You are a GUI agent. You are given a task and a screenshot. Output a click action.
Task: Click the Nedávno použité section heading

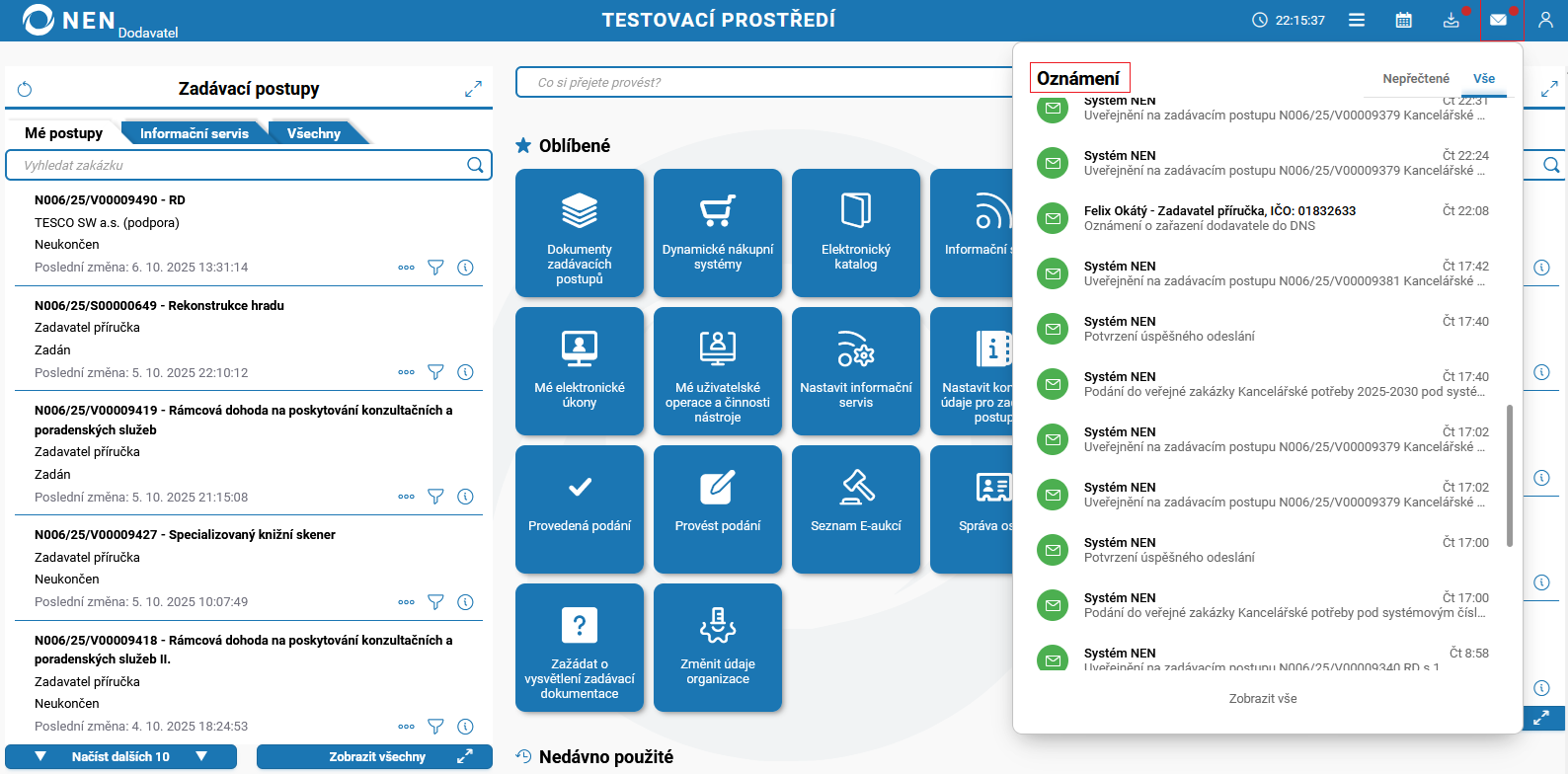pyautogui.click(x=606, y=757)
